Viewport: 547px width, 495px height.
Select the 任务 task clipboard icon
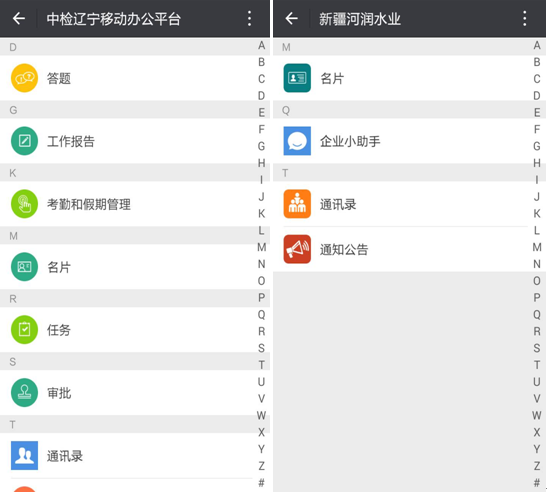click(x=24, y=330)
